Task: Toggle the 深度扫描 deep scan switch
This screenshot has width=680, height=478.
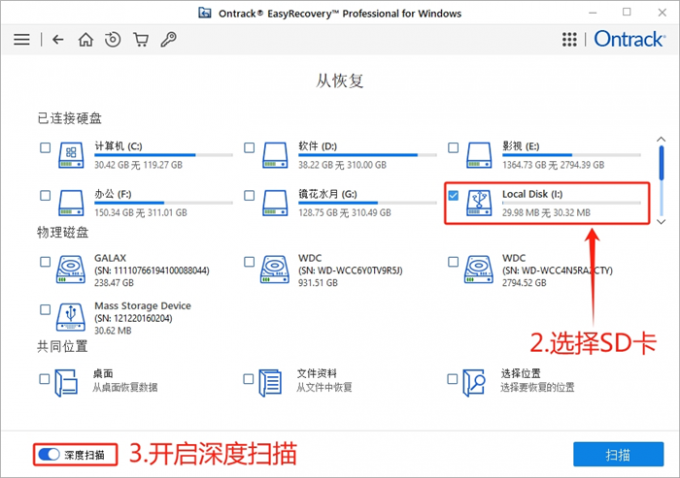Action: (49, 454)
